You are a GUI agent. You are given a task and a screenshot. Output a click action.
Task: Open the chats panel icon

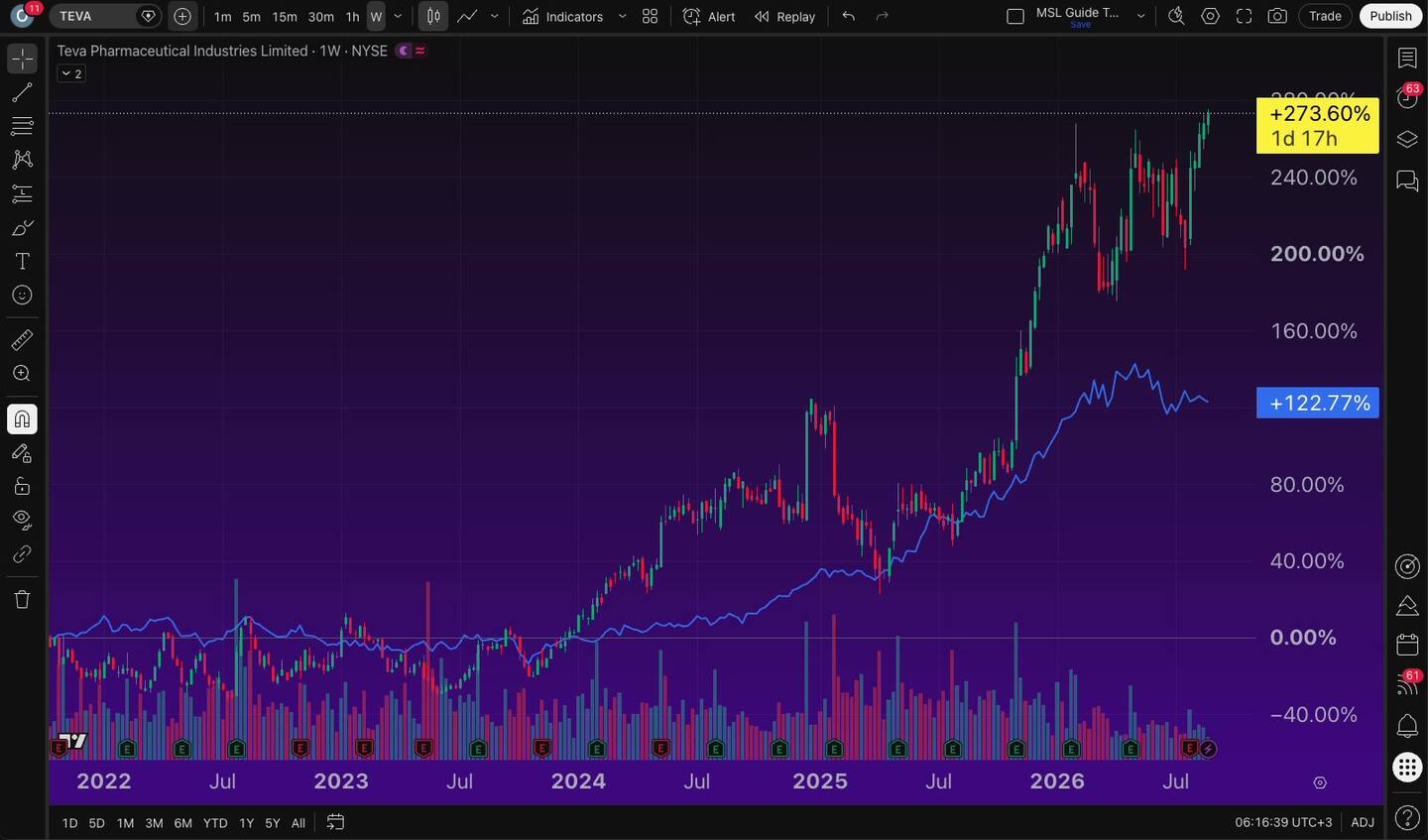[x=1407, y=180]
